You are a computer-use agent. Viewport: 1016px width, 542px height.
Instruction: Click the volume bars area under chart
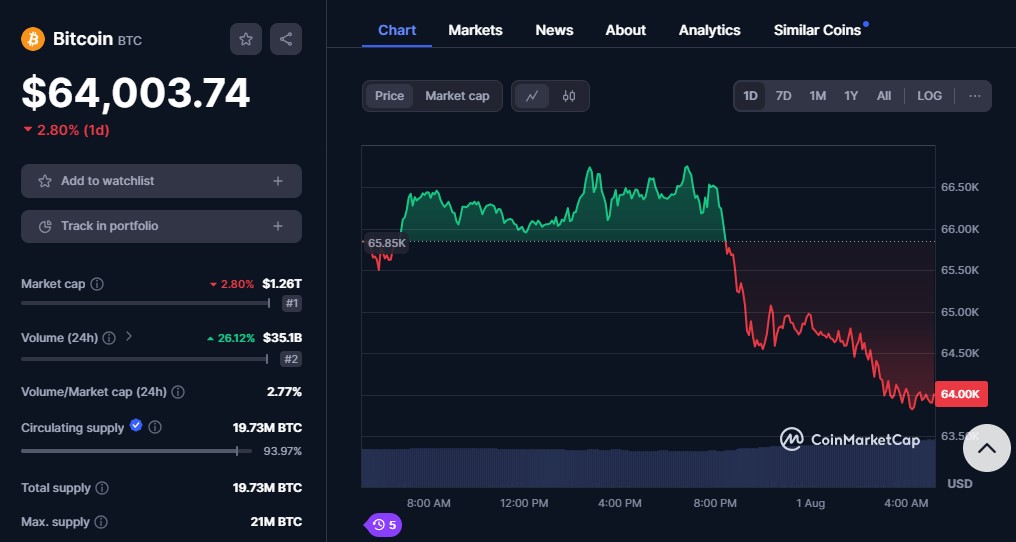[648, 467]
